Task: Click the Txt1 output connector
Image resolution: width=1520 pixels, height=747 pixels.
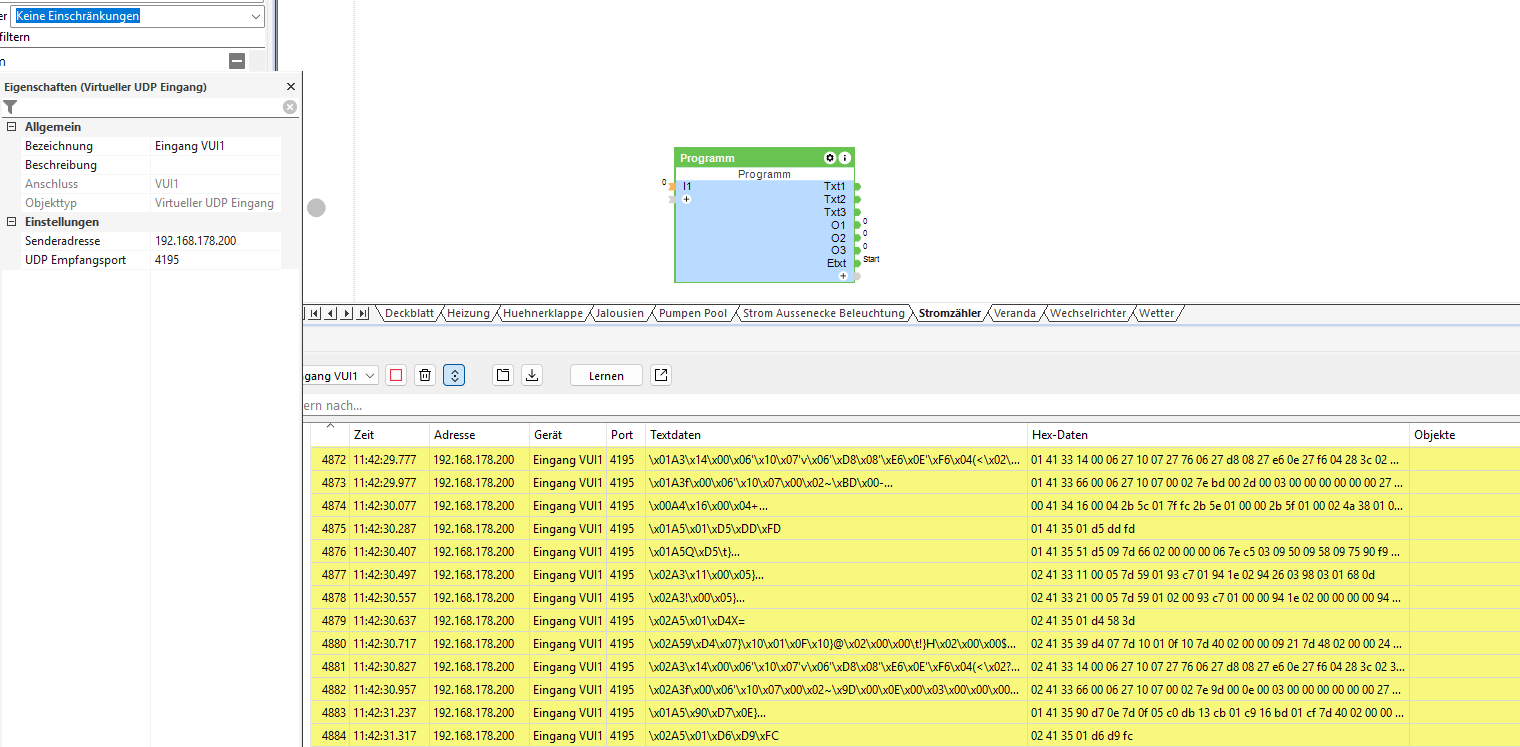Action: (857, 186)
